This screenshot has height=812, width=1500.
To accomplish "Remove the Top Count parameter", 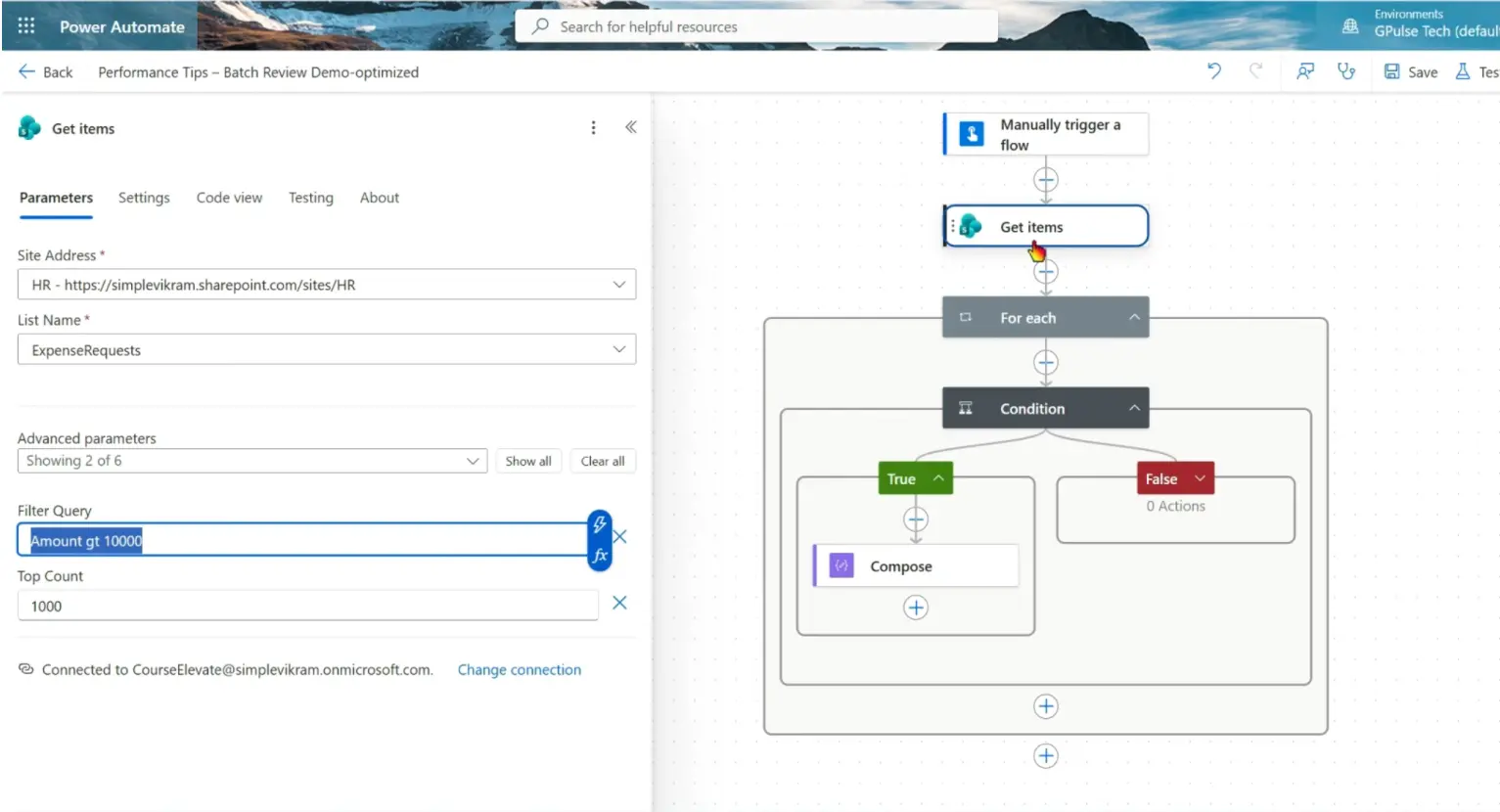I will coord(619,603).
